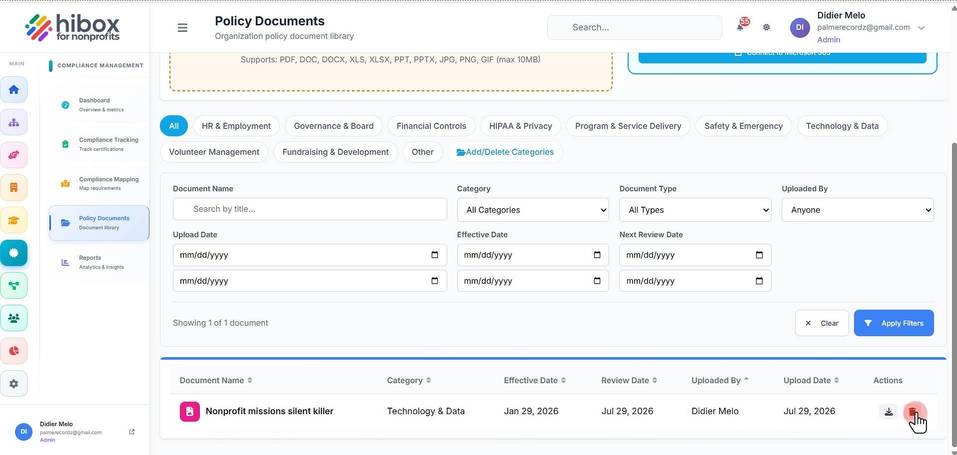Sort by Uploaded By column header
Screen dimensions: 957x455
pos(720,380)
